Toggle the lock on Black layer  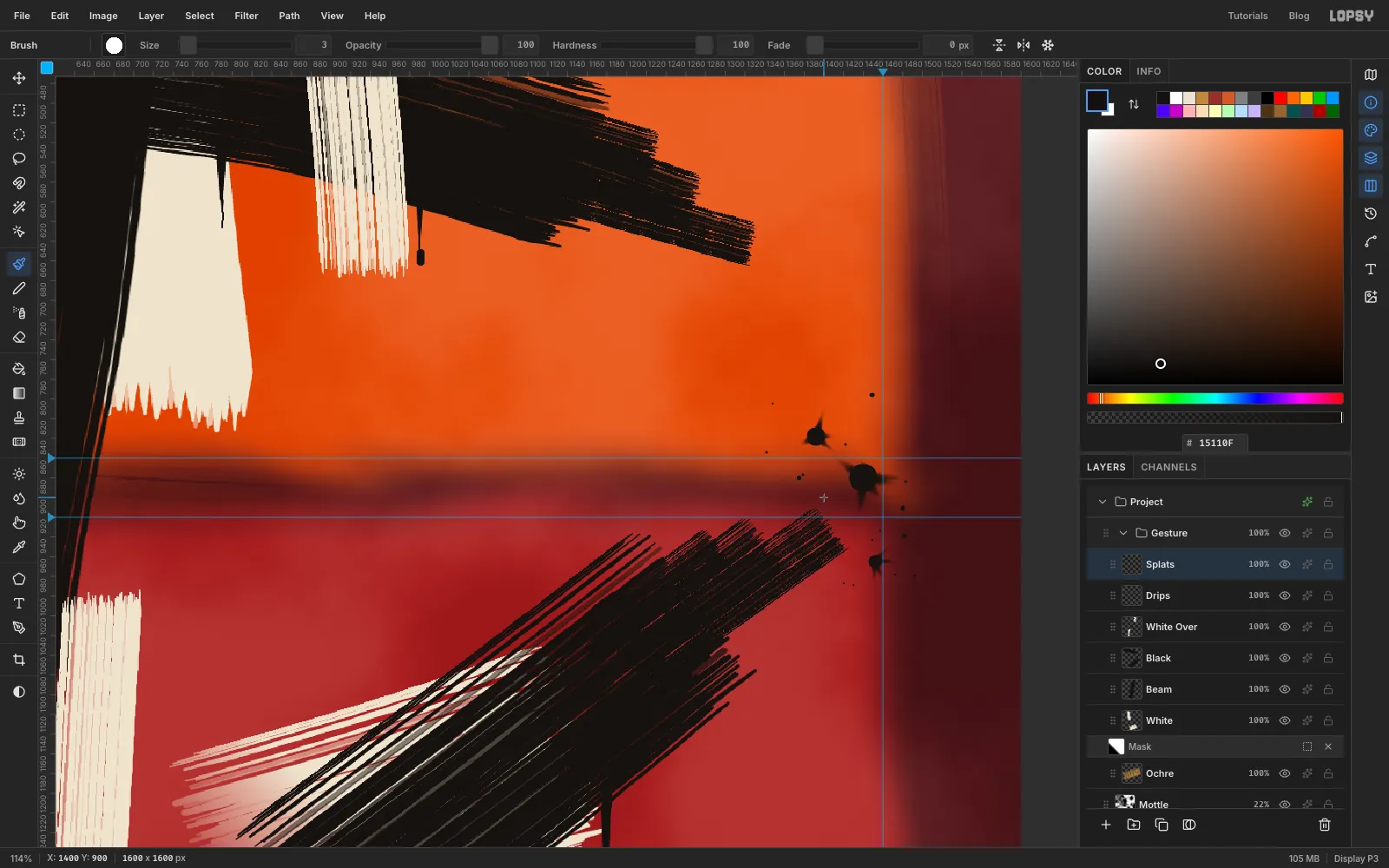(x=1328, y=658)
